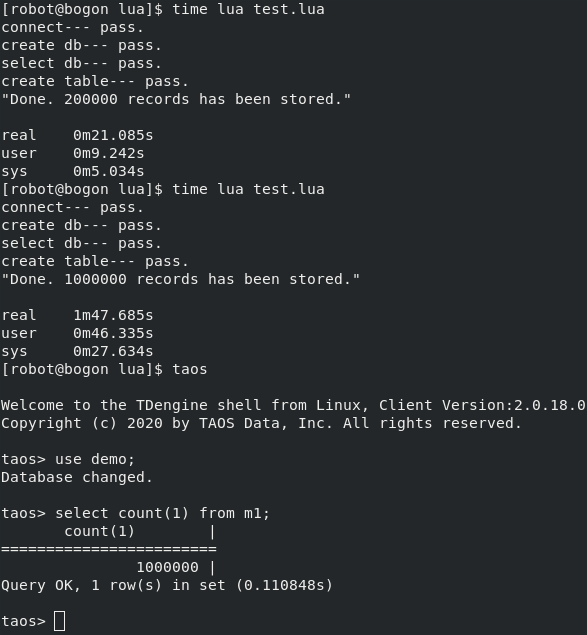Click the first 'connect--- pass.' output line

73,28
